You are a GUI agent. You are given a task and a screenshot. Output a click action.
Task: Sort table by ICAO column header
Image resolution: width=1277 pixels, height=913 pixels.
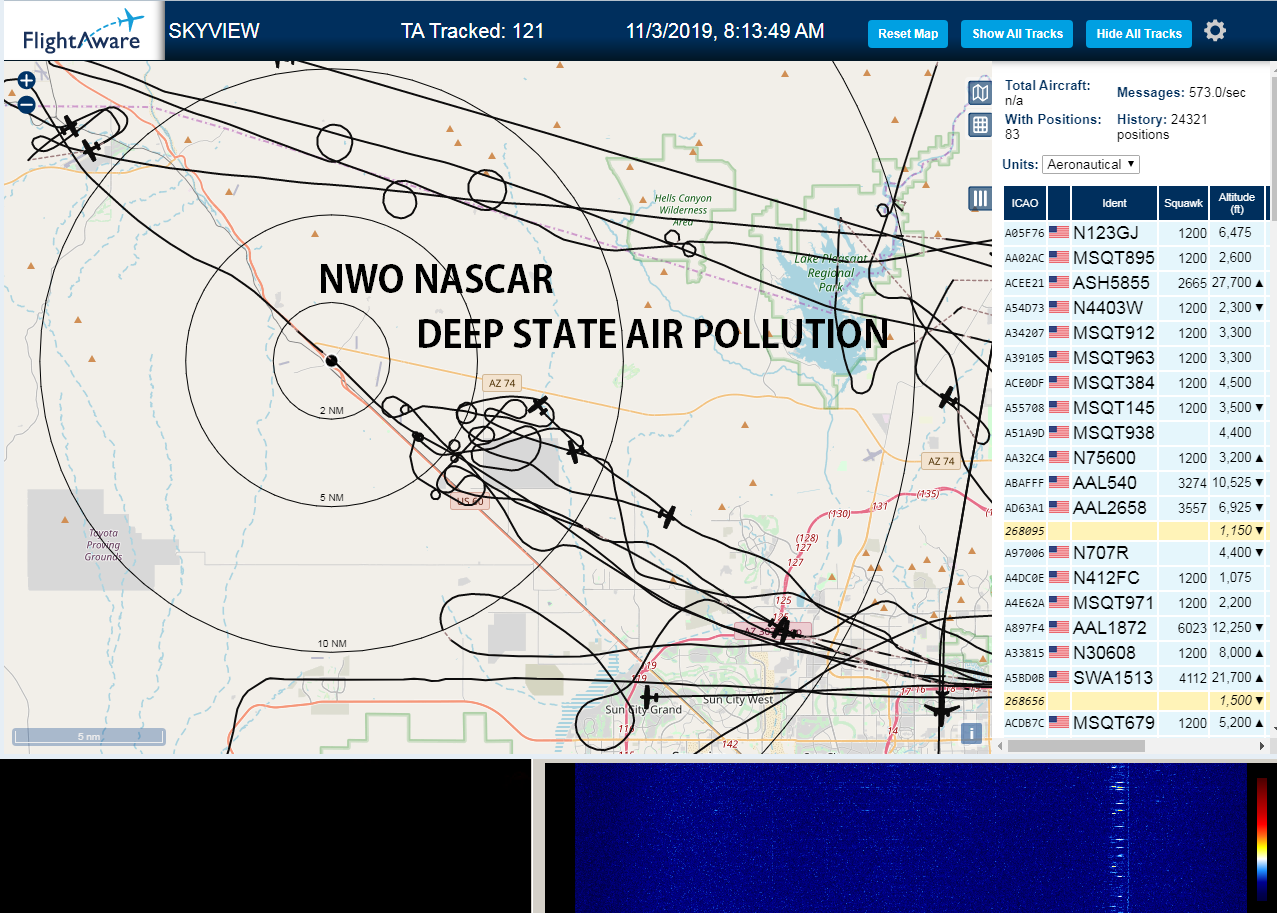pyautogui.click(x=1025, y=203)
